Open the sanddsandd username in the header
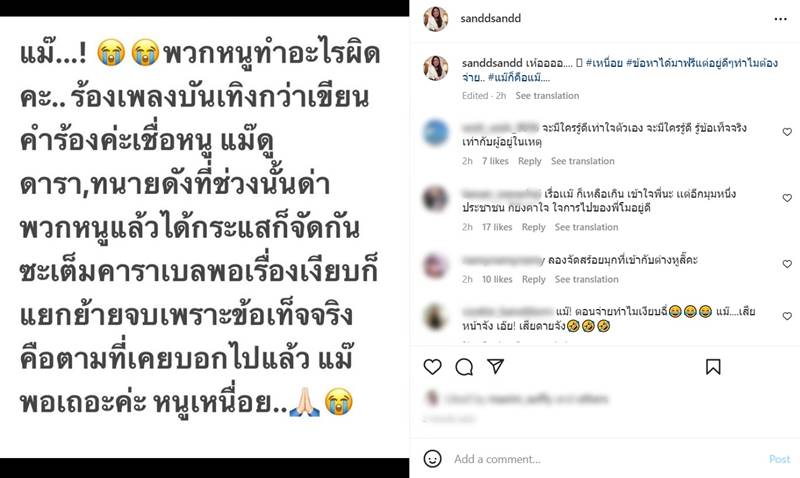Viewport: 800px width, 478px height. pyautogui.click(x=490, y=18)
